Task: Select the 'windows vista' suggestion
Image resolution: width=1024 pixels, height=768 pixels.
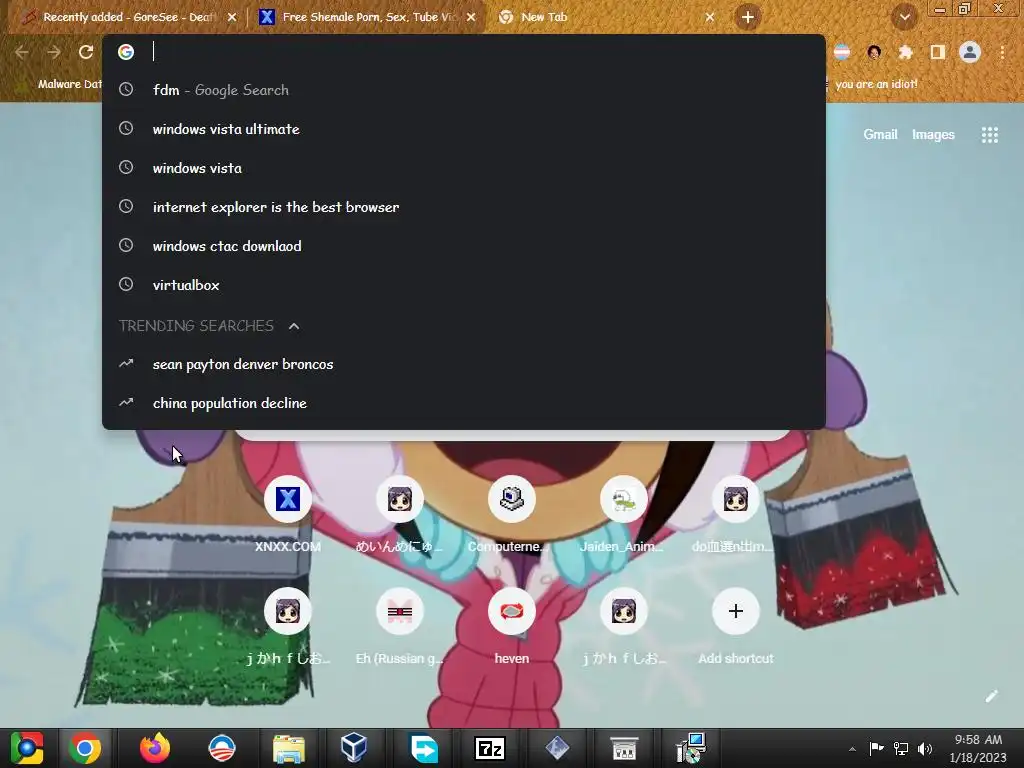Action: (x=464, y=168)
